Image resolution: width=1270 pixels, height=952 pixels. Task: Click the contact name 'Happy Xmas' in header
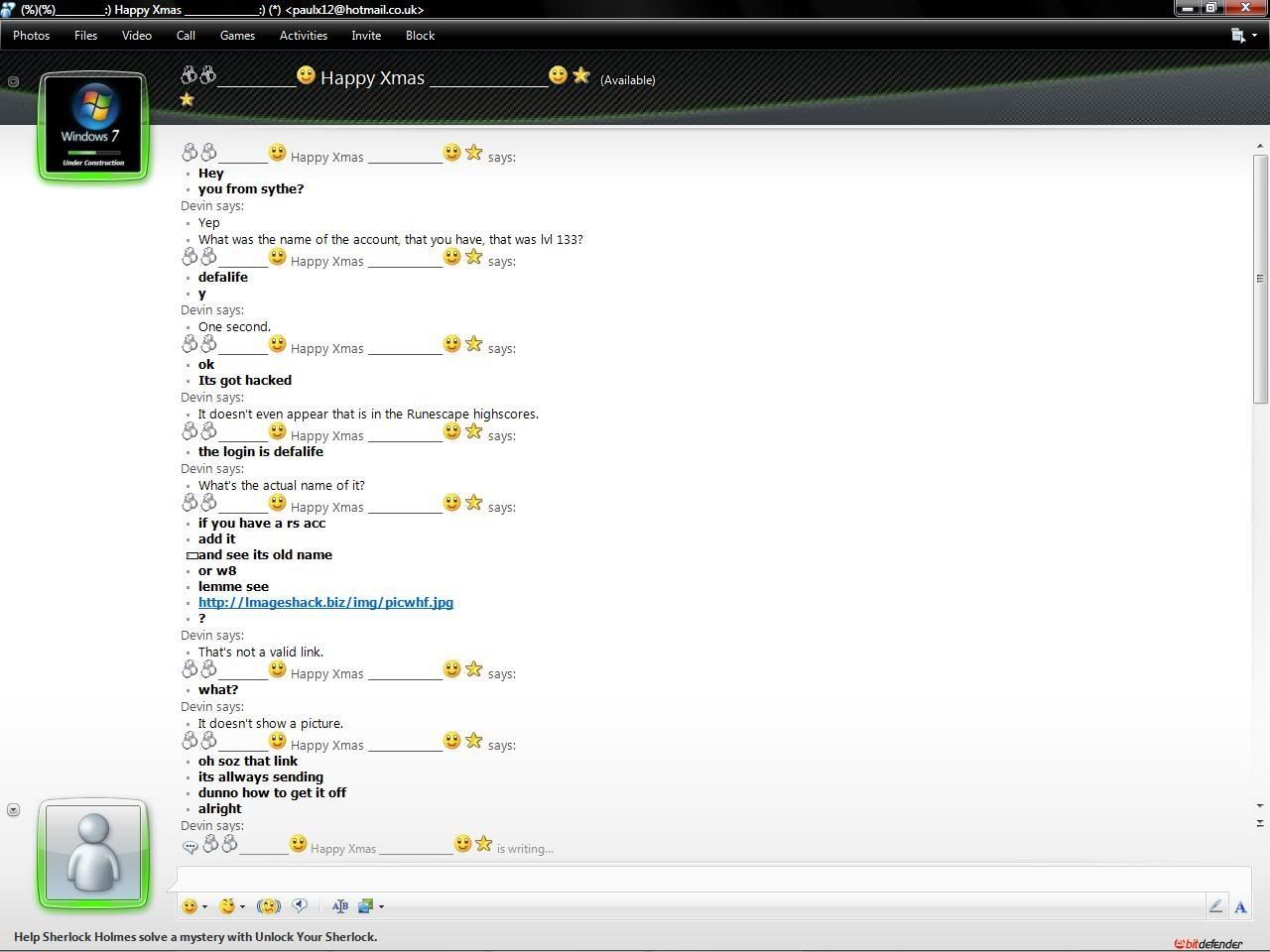click(372, 78)
